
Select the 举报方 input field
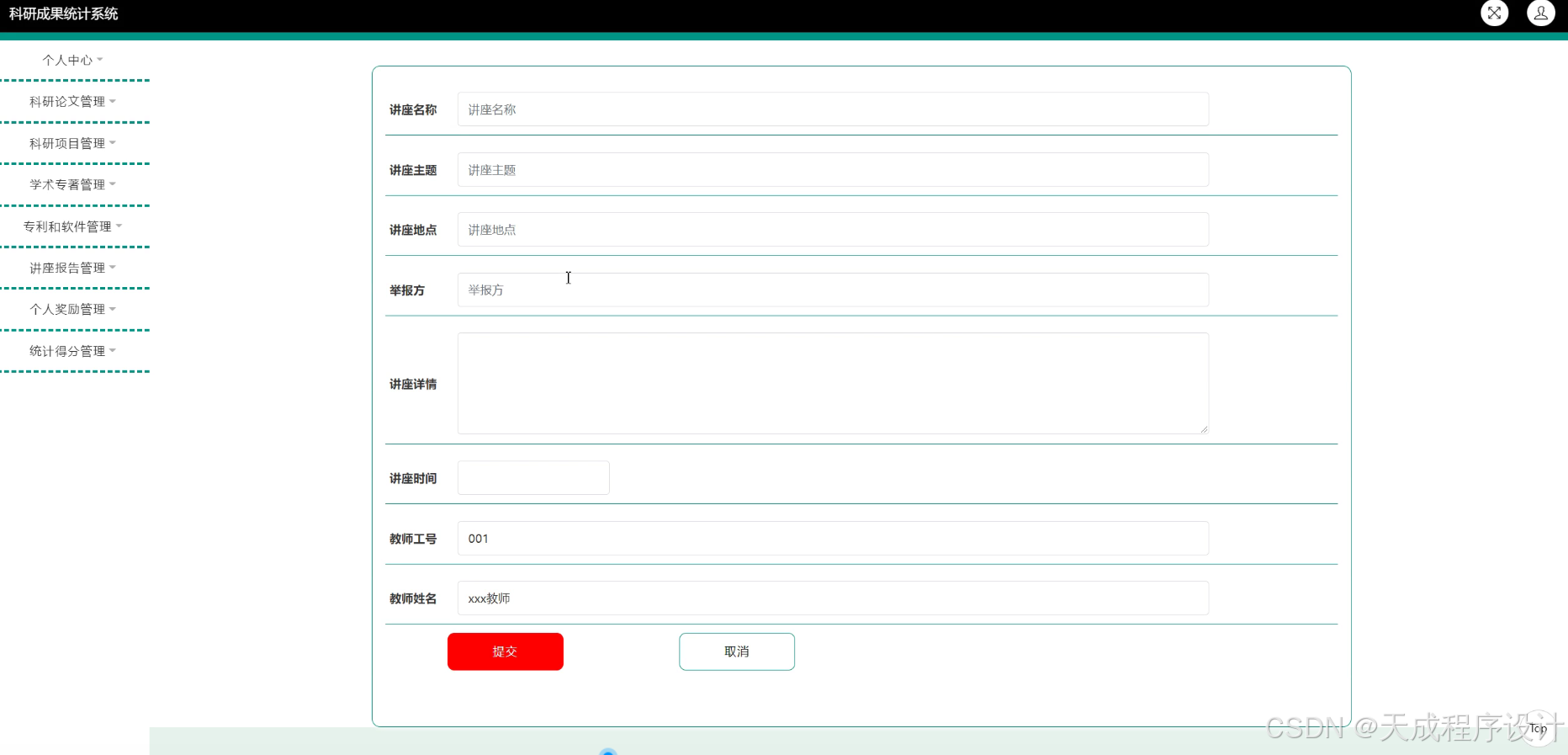pyautogui.click(x=833, y=290)
